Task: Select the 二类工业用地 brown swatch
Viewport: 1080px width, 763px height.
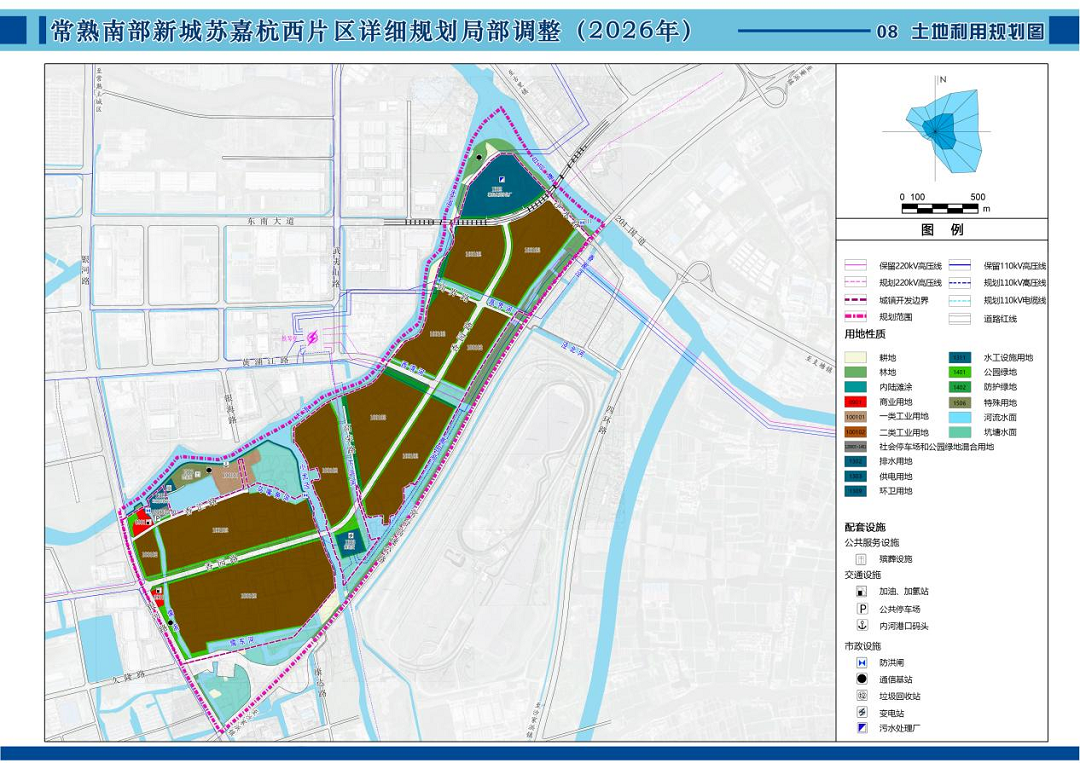Action: [855, 431]
